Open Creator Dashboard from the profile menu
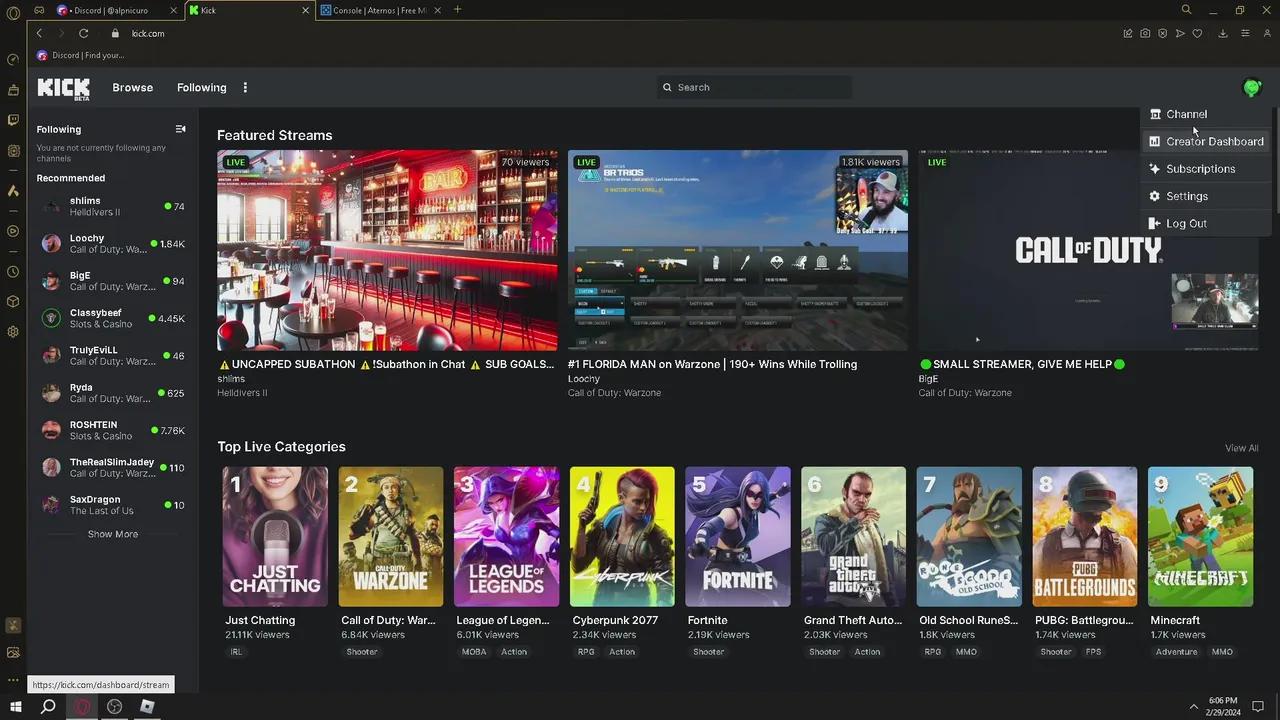1280x720 pixels. coord(1205,141)
